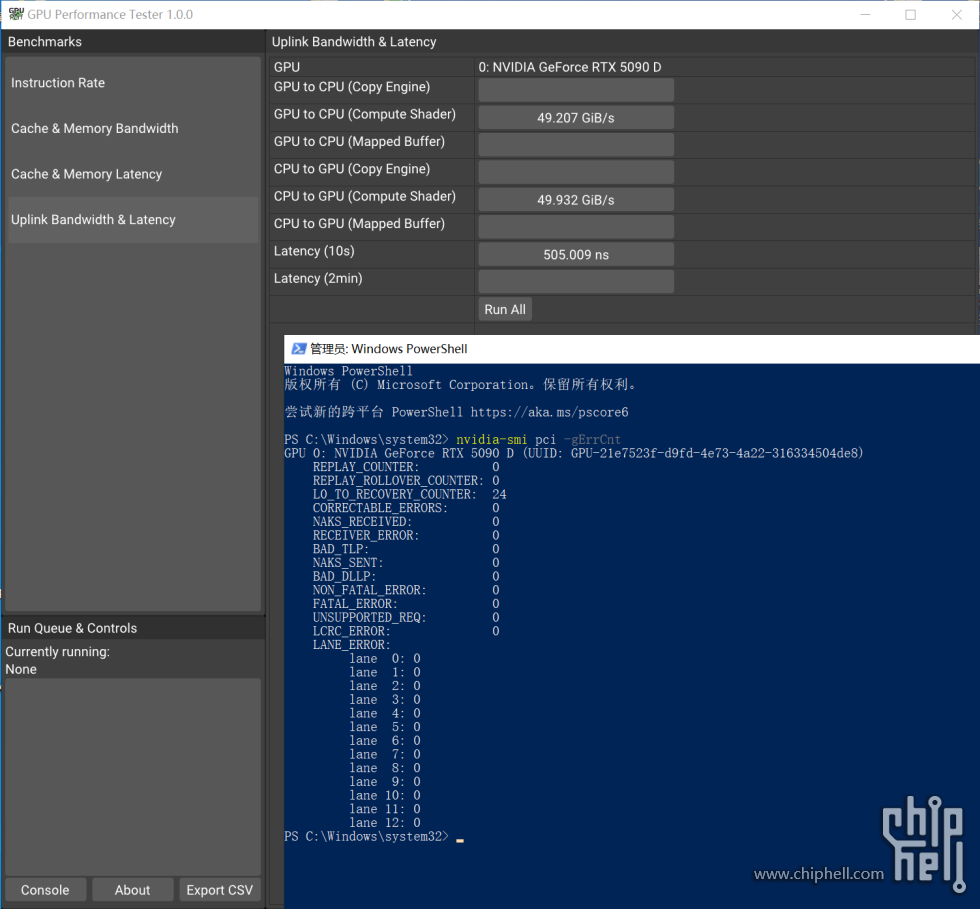Image resolution: width=980 pixels, height=909 pixels.
Task: Run the Latency (2min) test
Action: coord(576,281)
